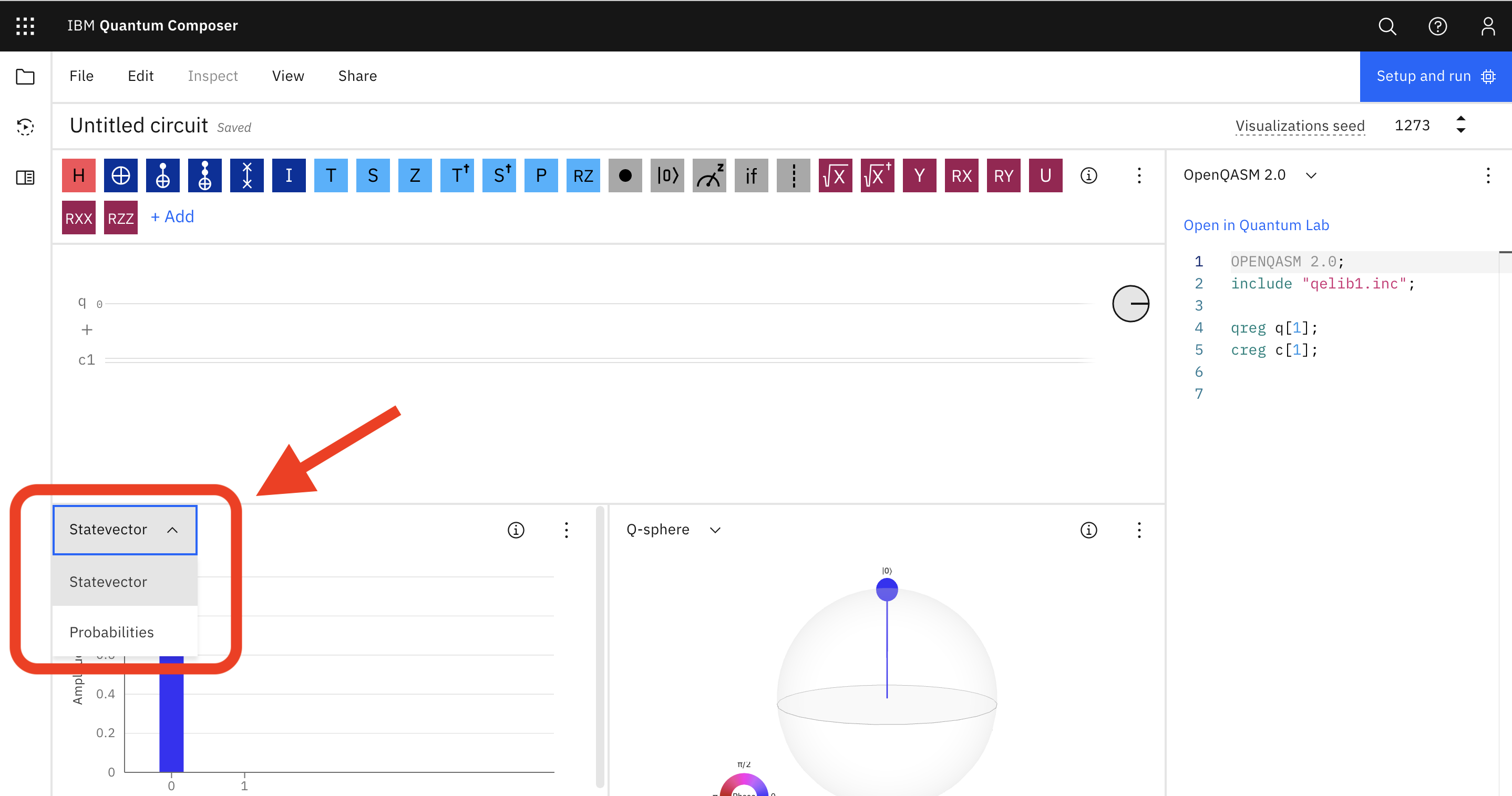
Task: Increase the visualizations seed with the stepper
Action: (1461, 119)
